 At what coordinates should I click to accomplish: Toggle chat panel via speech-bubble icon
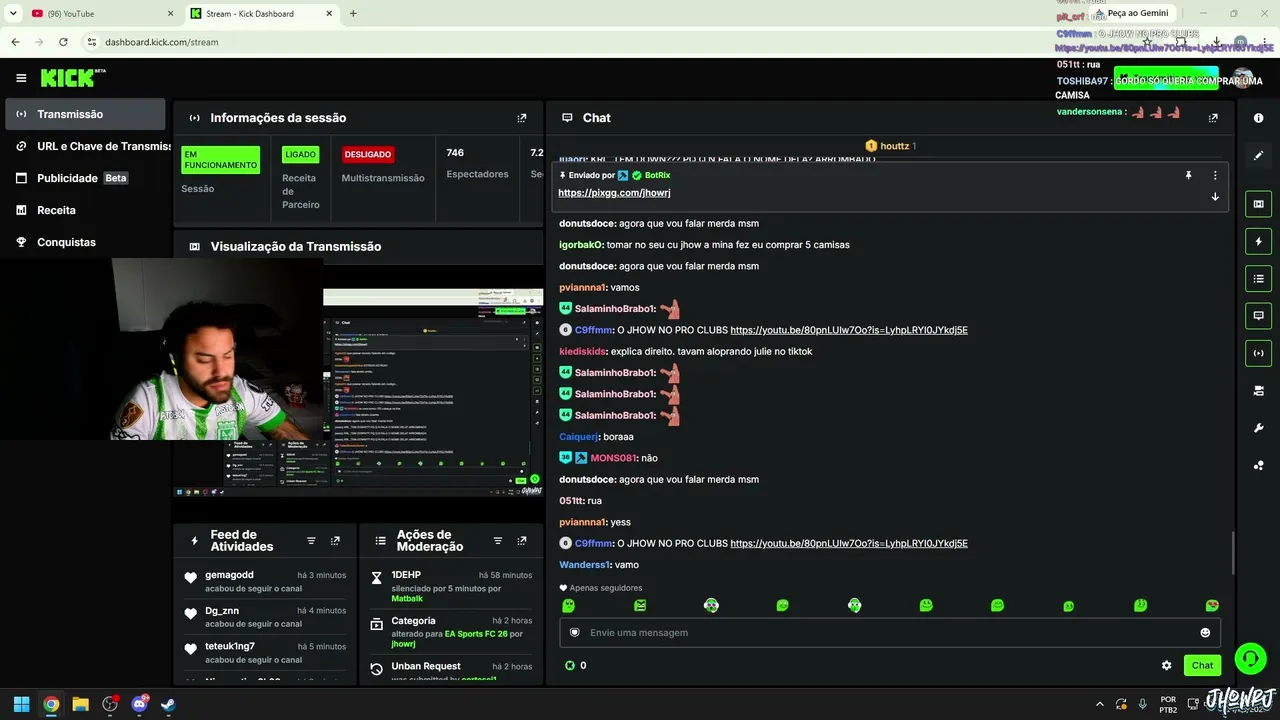pyautogui.click(x=1258, y=315)
